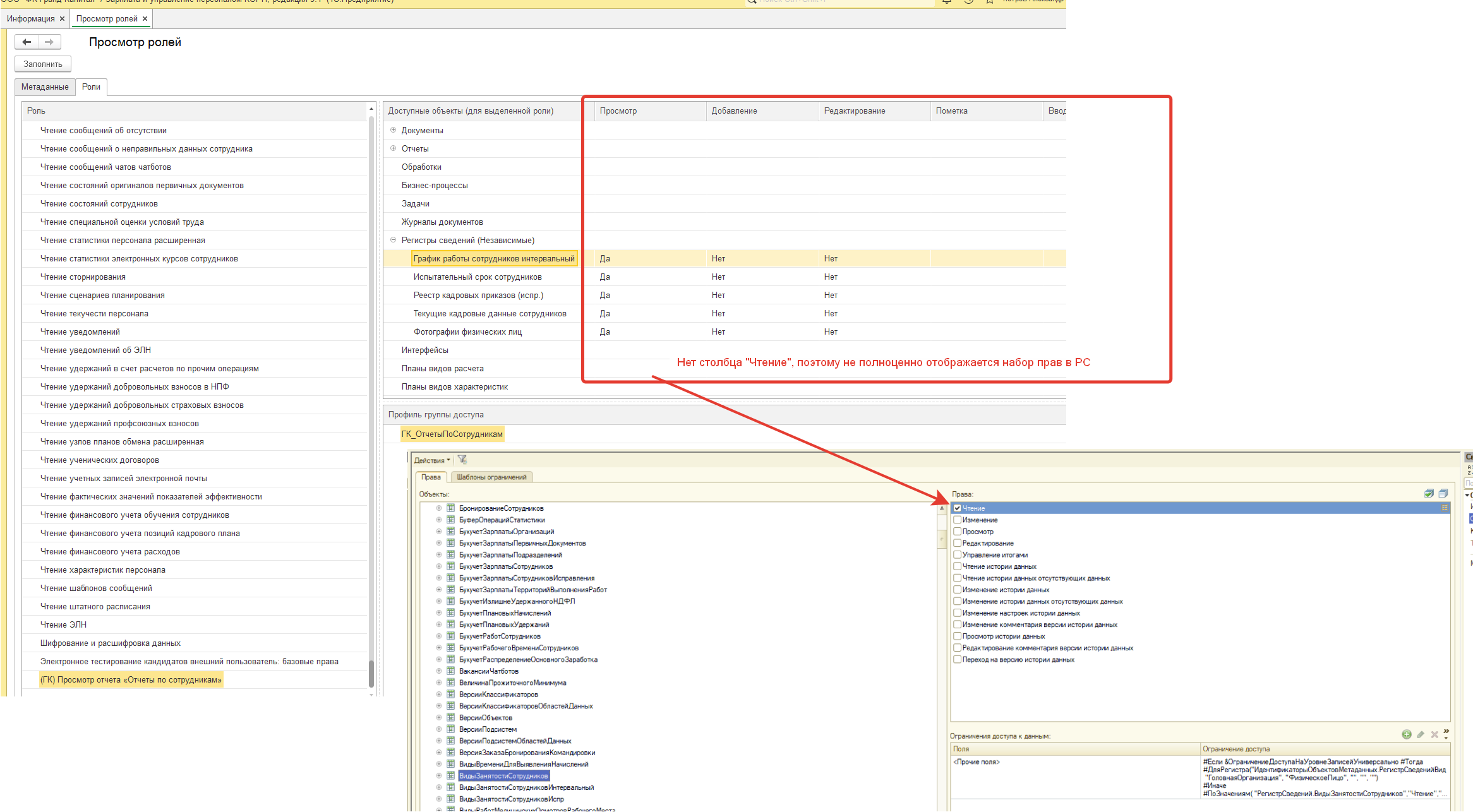Click the back navigation arrow
1473x812 pixels.
click(x=27, y=42)
